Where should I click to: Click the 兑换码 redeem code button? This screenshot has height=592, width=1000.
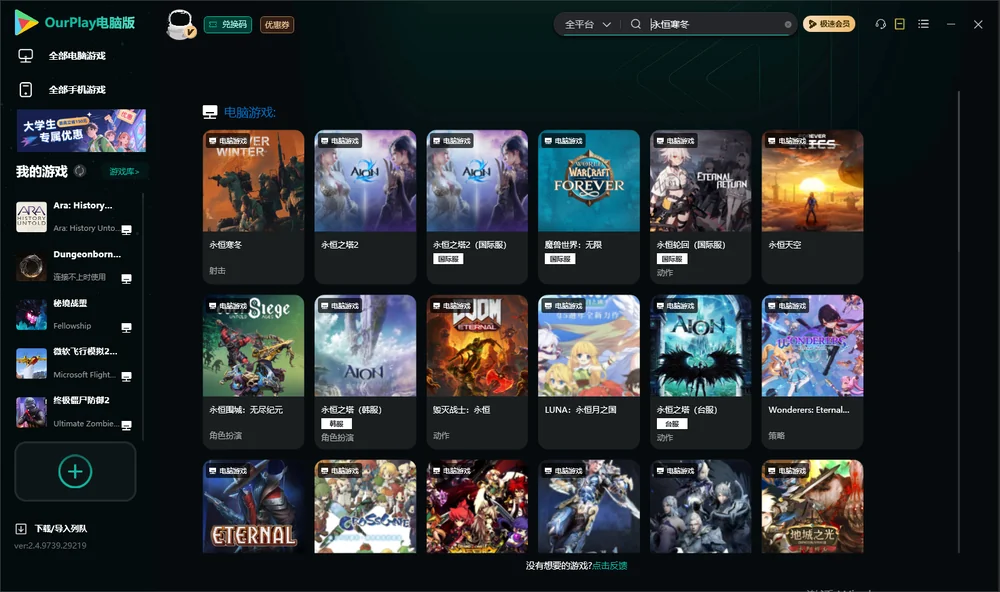click(x=228, y=25)
